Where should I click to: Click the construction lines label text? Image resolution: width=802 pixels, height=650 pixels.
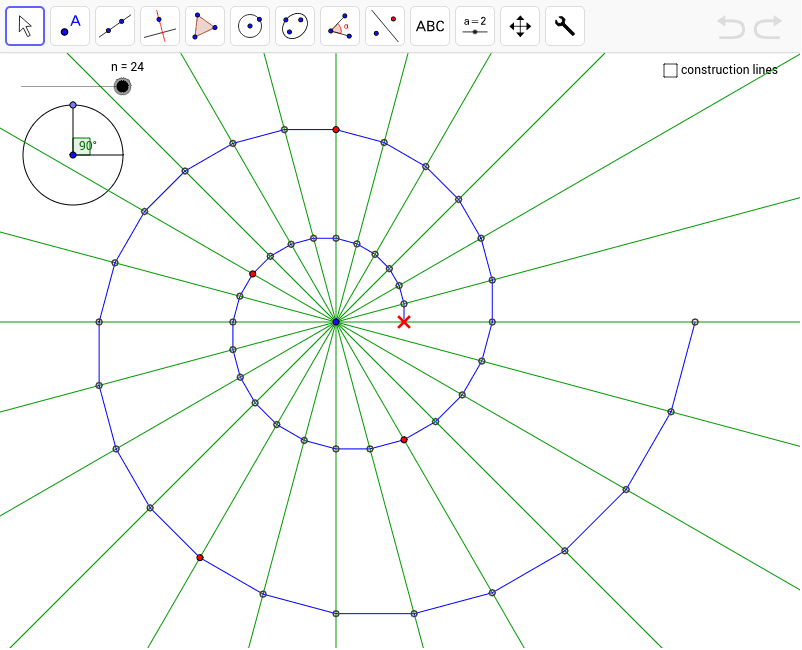tap(729, 70)
